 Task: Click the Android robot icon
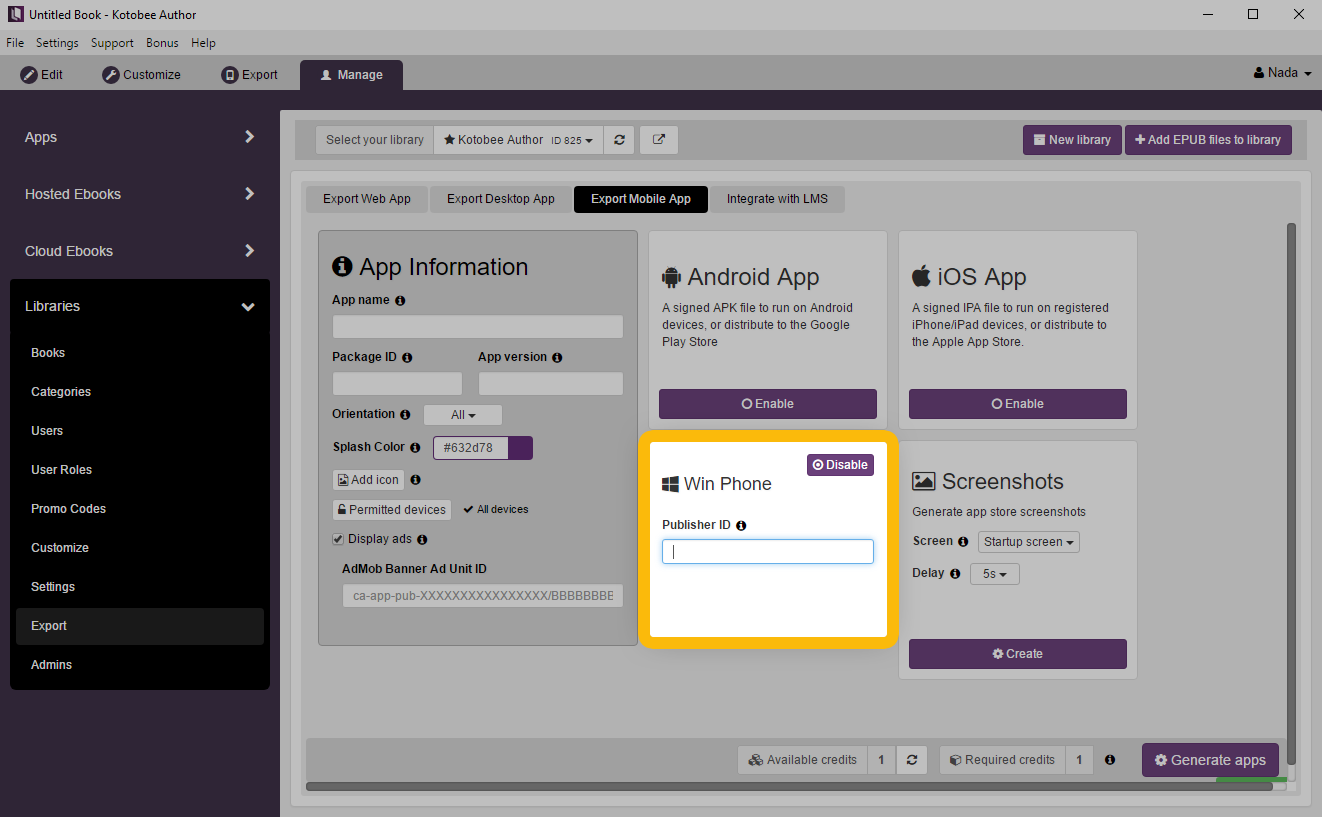coord(671,277)
